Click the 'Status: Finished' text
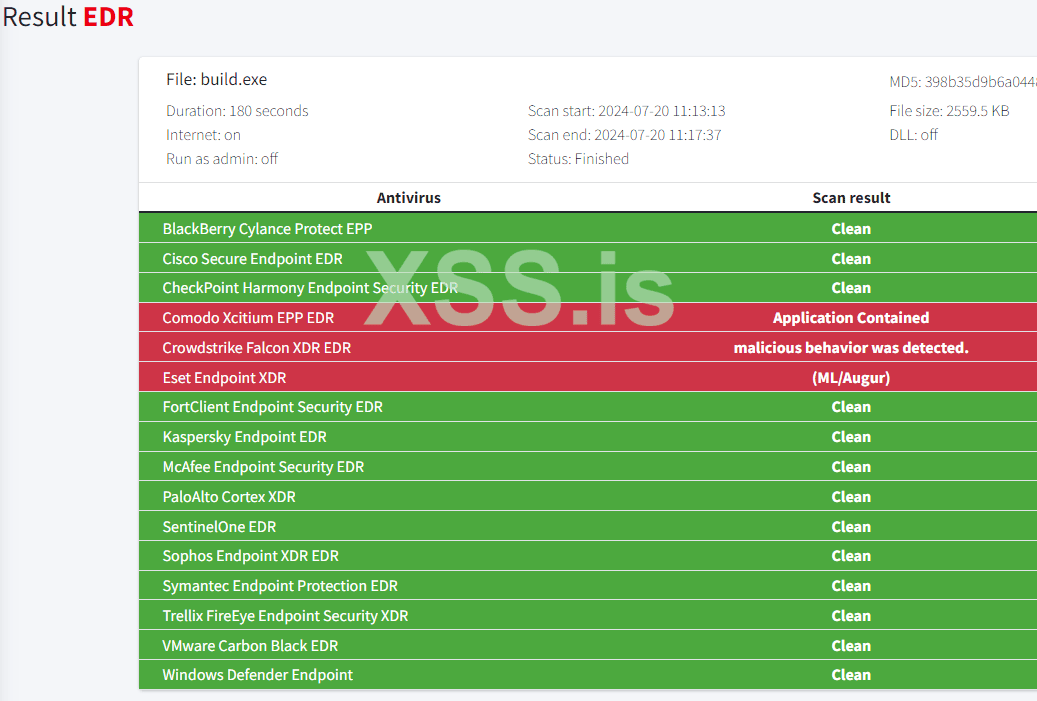 click(x=578, y=159)
